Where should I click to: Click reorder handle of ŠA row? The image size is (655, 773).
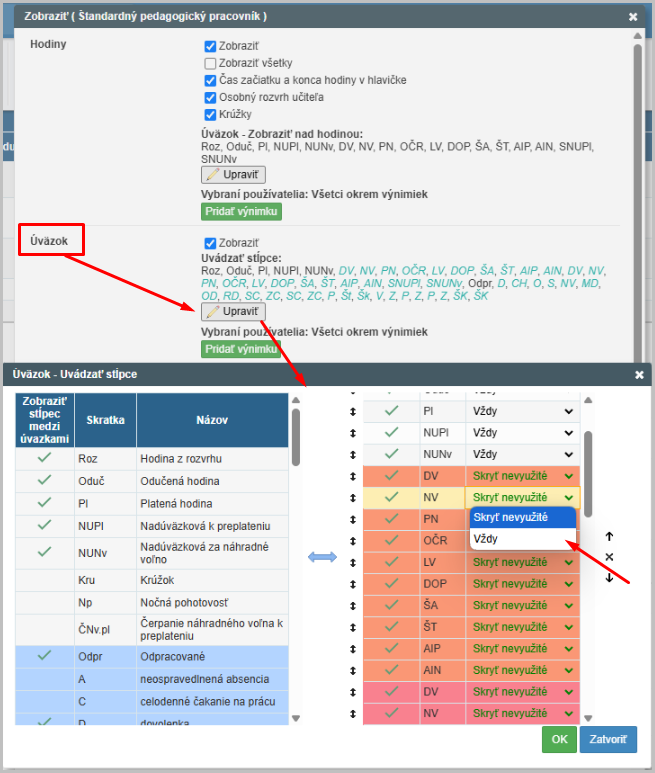point(353,606)
